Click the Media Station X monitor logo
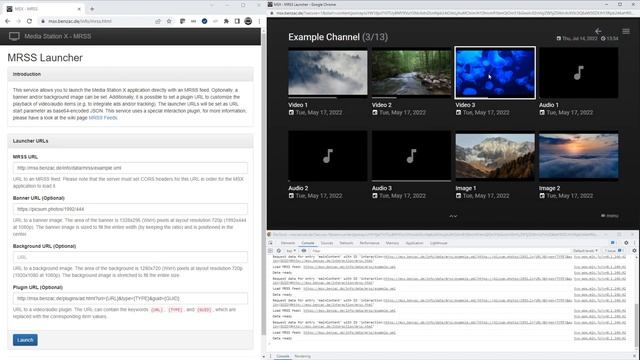Screen dimensions: 640x360 click(x=14, y=36)
